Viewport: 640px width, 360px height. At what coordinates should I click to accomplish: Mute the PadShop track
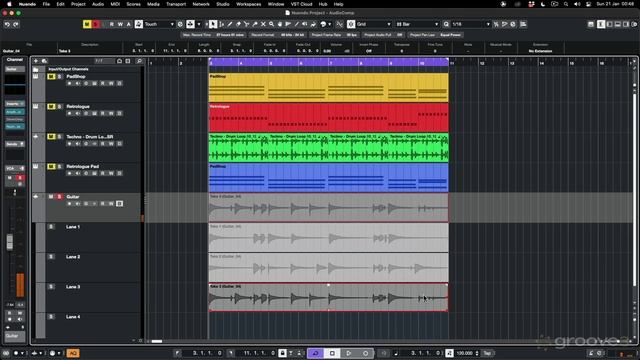tap(51, 76)
